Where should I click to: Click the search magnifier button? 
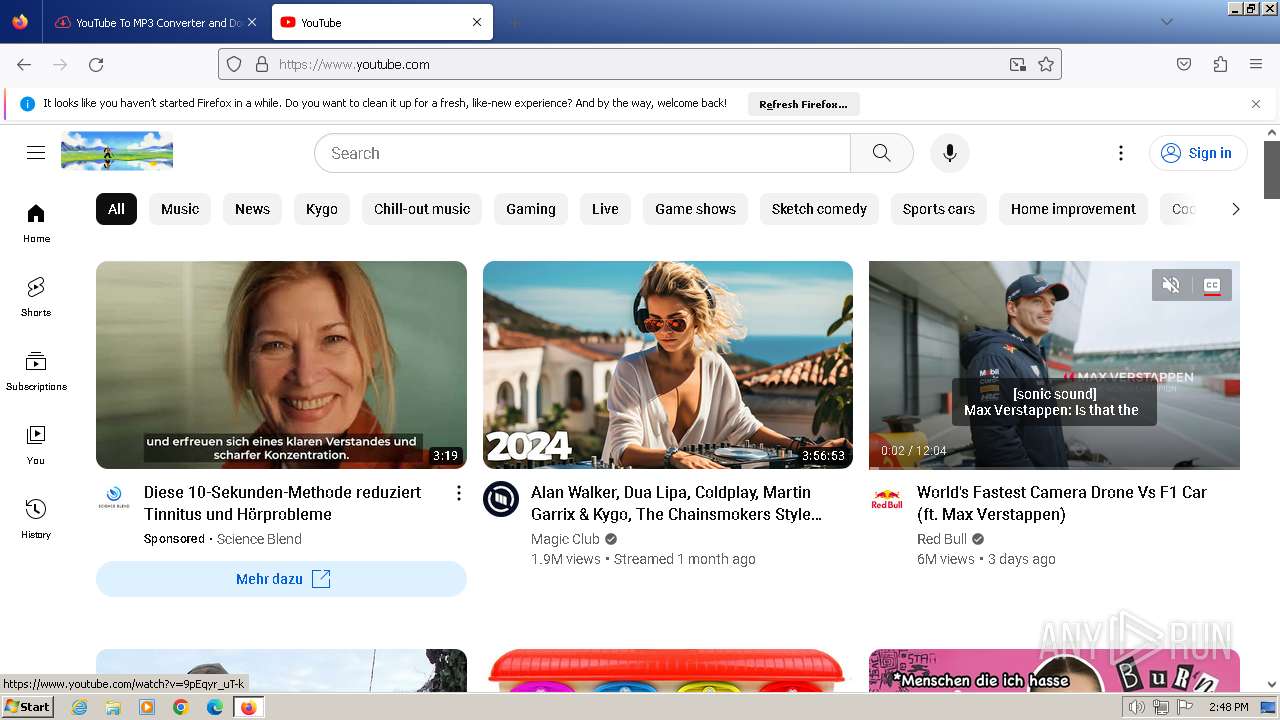[x=881, y=153]
